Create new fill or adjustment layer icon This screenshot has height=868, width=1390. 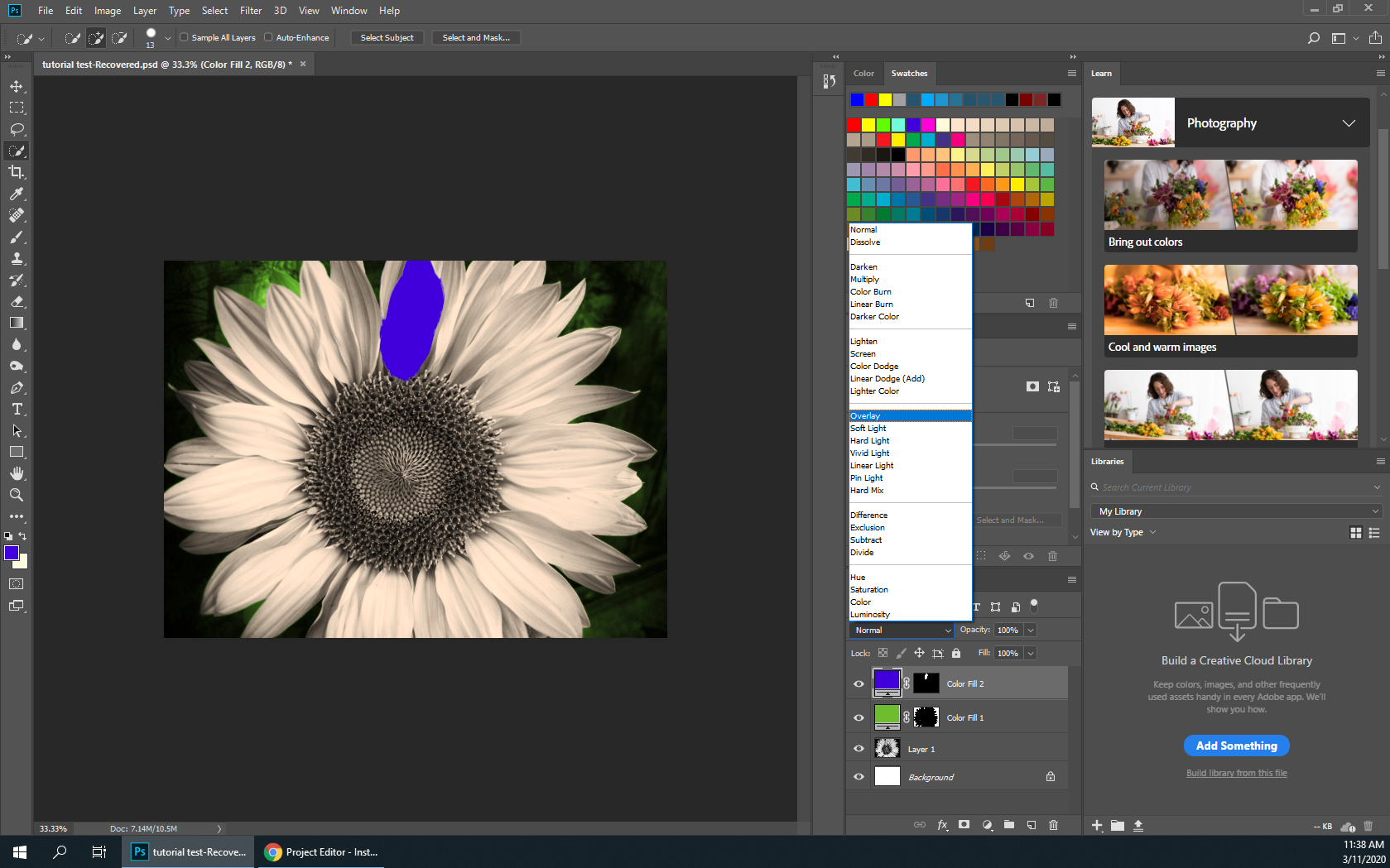987,825
